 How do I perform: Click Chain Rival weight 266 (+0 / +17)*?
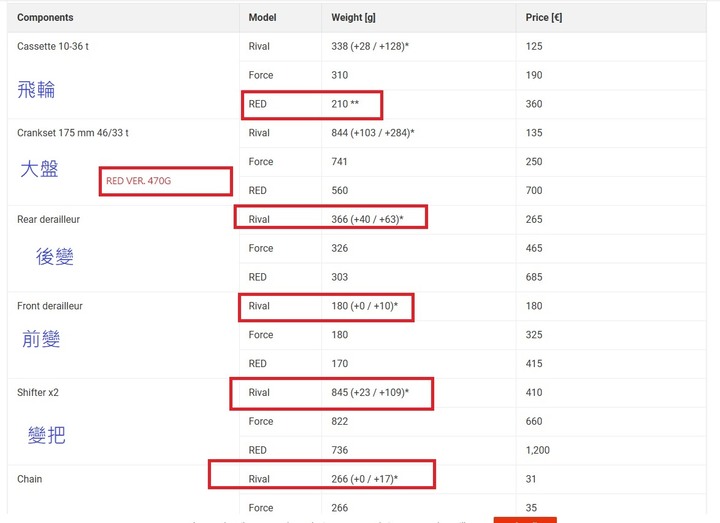tap(364, 479)
